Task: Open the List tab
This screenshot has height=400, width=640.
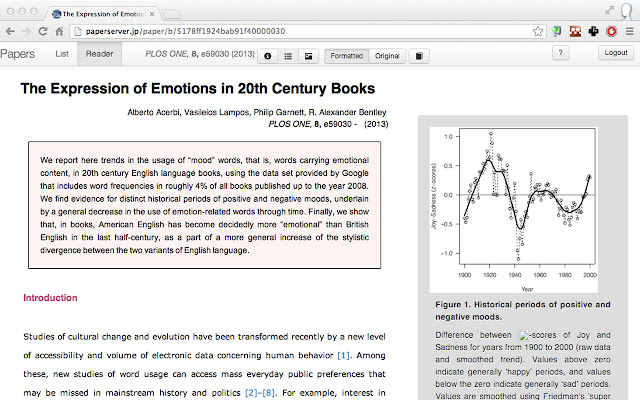Action: pos(62,54)
